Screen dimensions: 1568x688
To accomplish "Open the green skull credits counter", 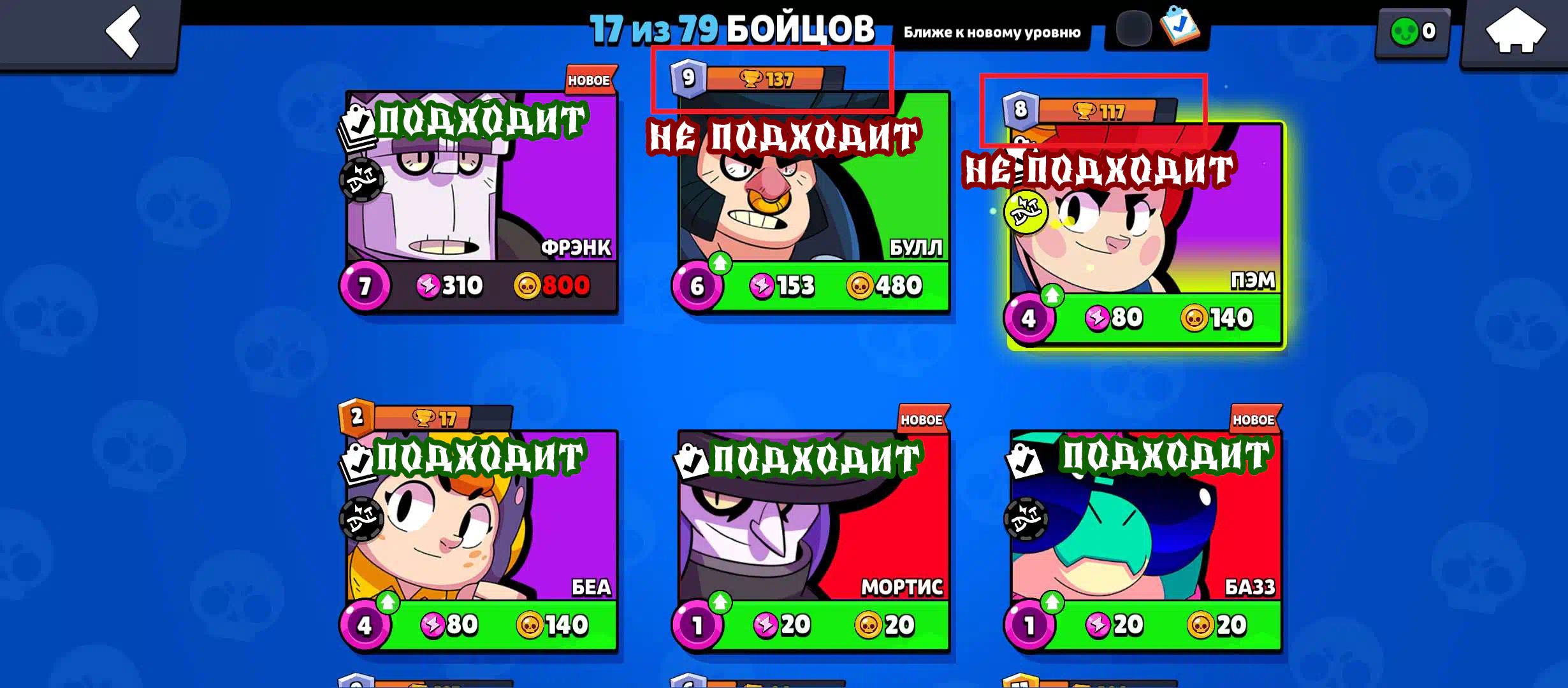I will pyautogui.click(x=1412, y=32).
